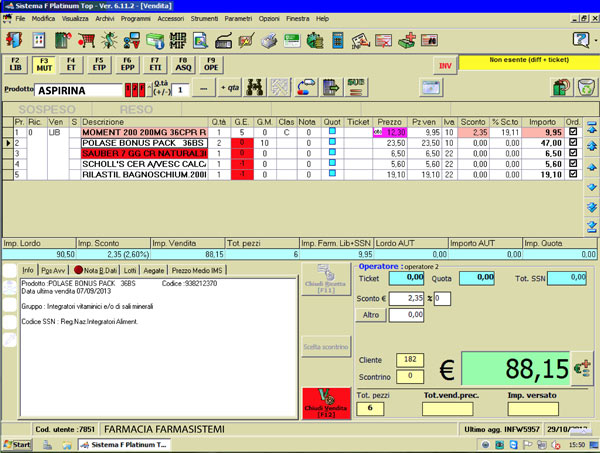Open the Archivi menu
The height and width of the screenshot is (453, 600).
pos(105,18)
